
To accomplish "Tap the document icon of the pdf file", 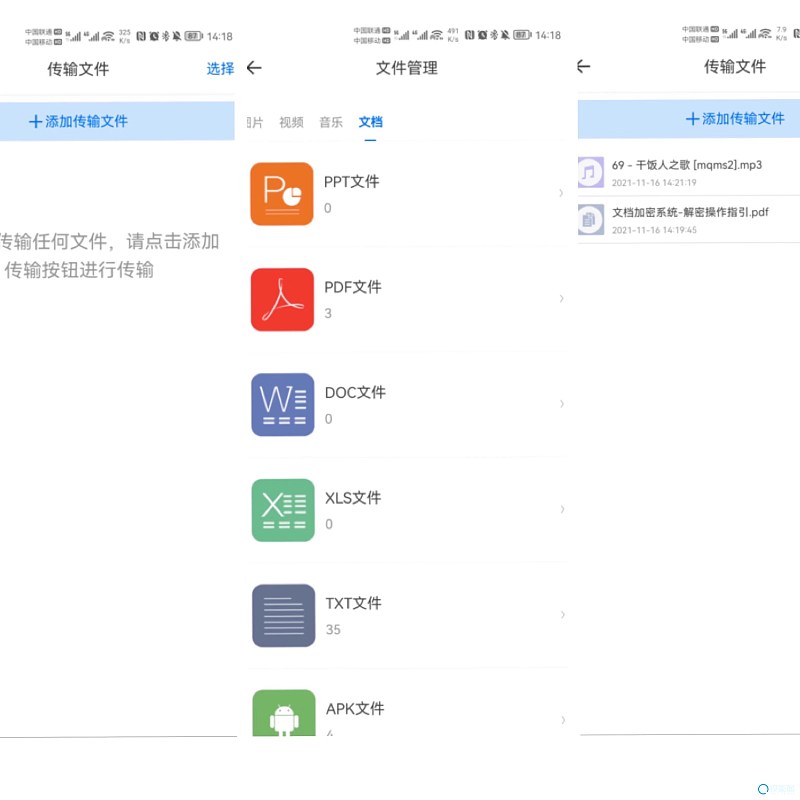I will 590,219.
